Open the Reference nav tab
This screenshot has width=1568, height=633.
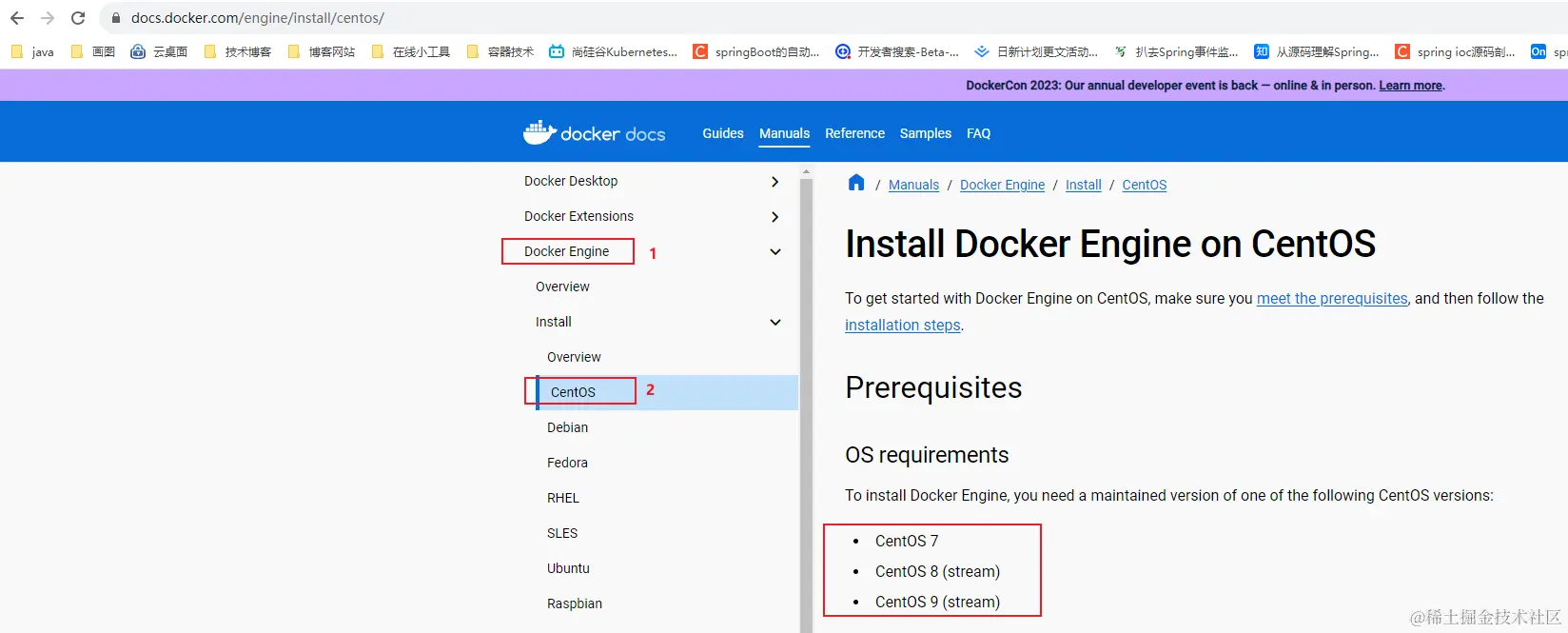854,133
